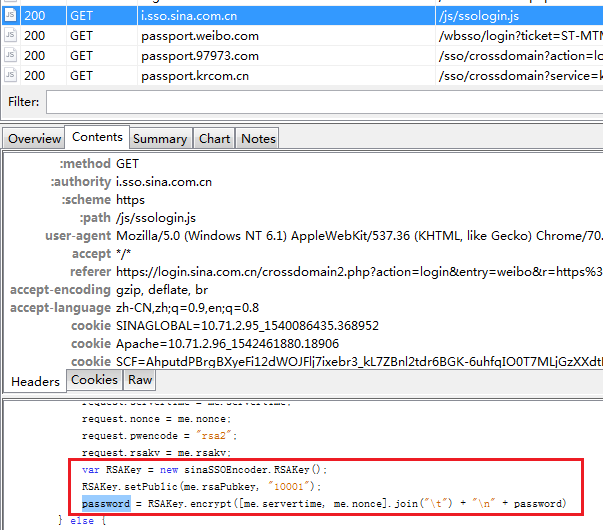Click the SCF cookie value
603x530 pixels.
359,362
